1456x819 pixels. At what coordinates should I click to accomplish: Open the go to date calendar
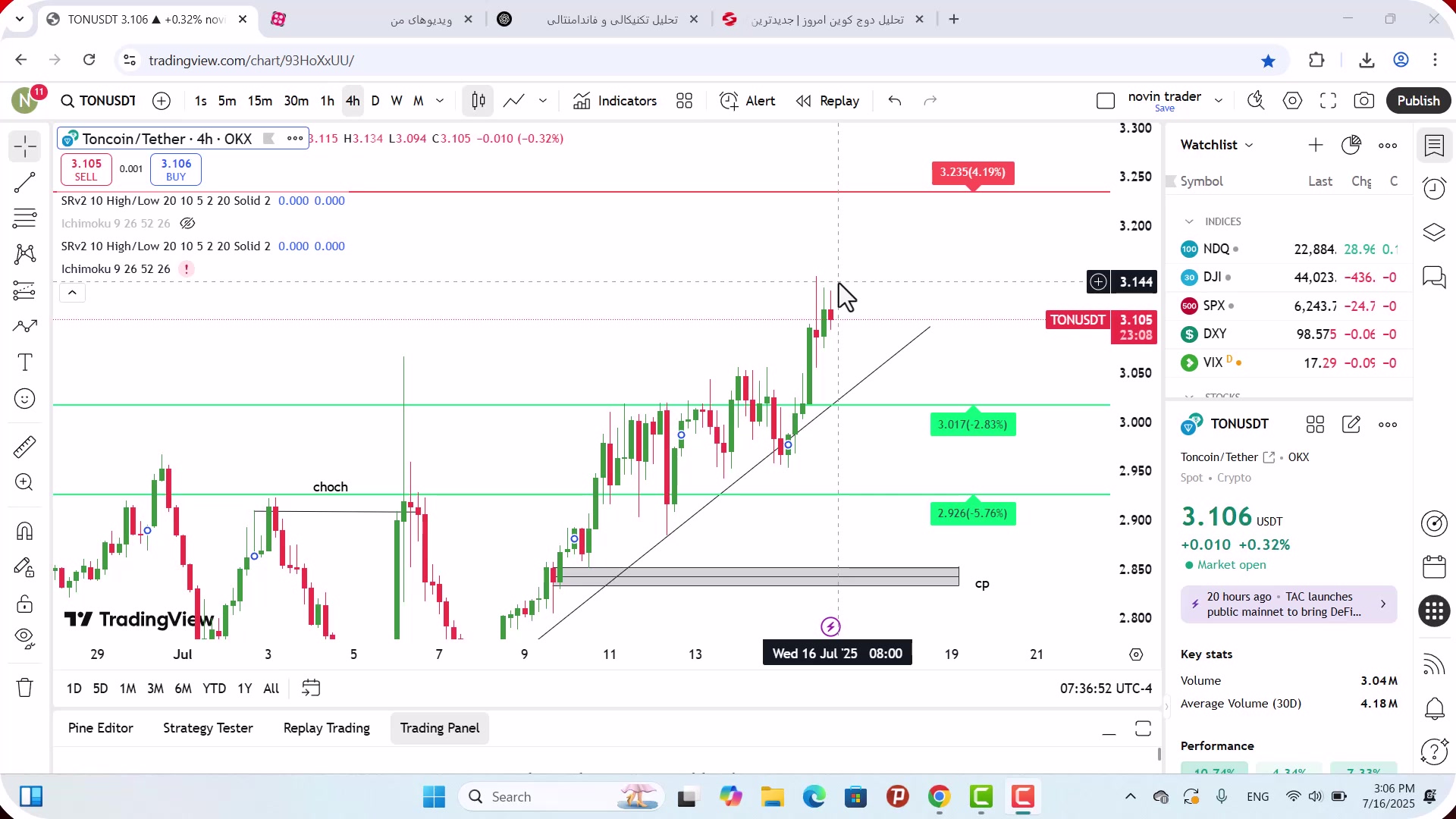click(311, 688)
